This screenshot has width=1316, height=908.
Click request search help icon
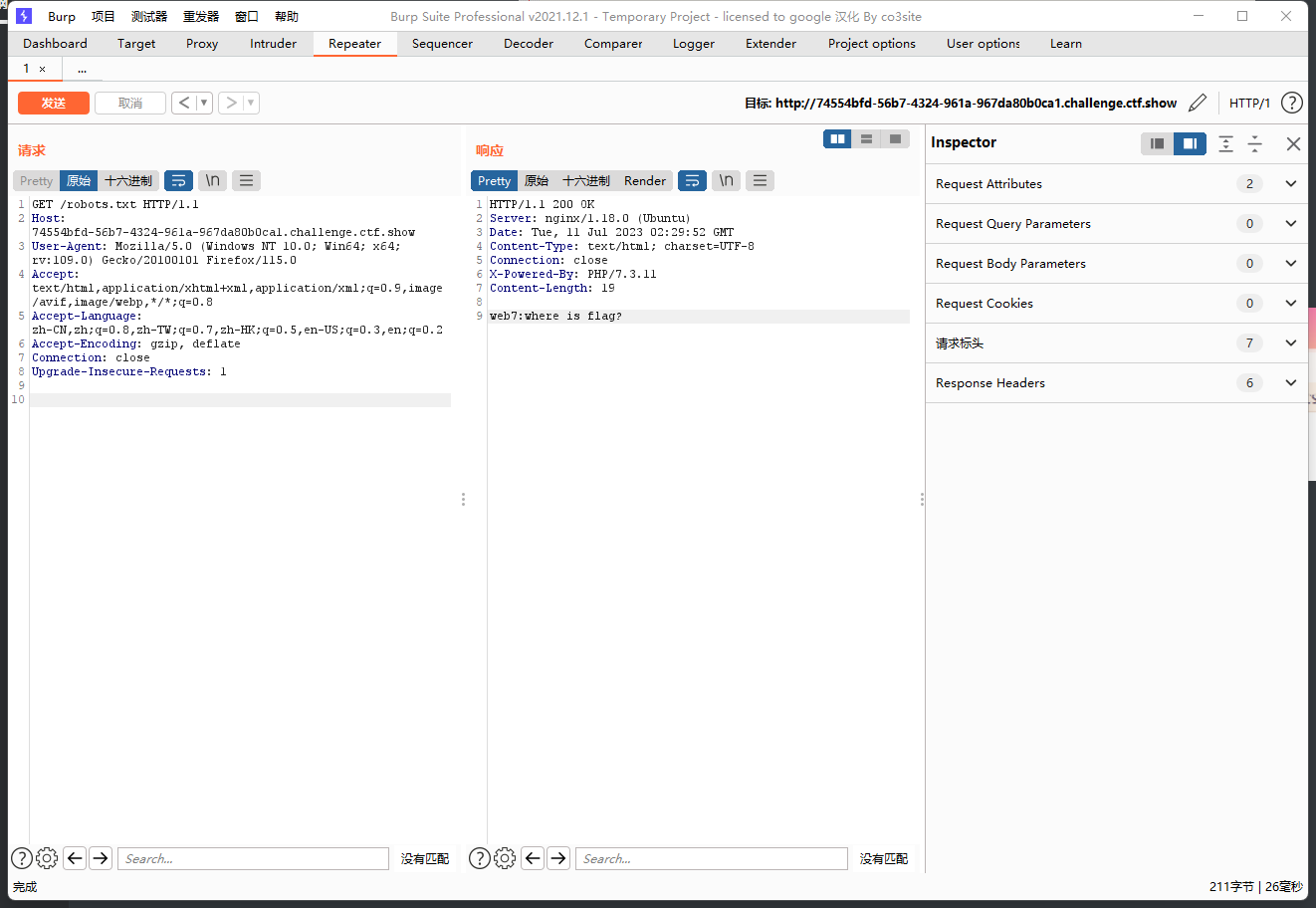(21, 858)
